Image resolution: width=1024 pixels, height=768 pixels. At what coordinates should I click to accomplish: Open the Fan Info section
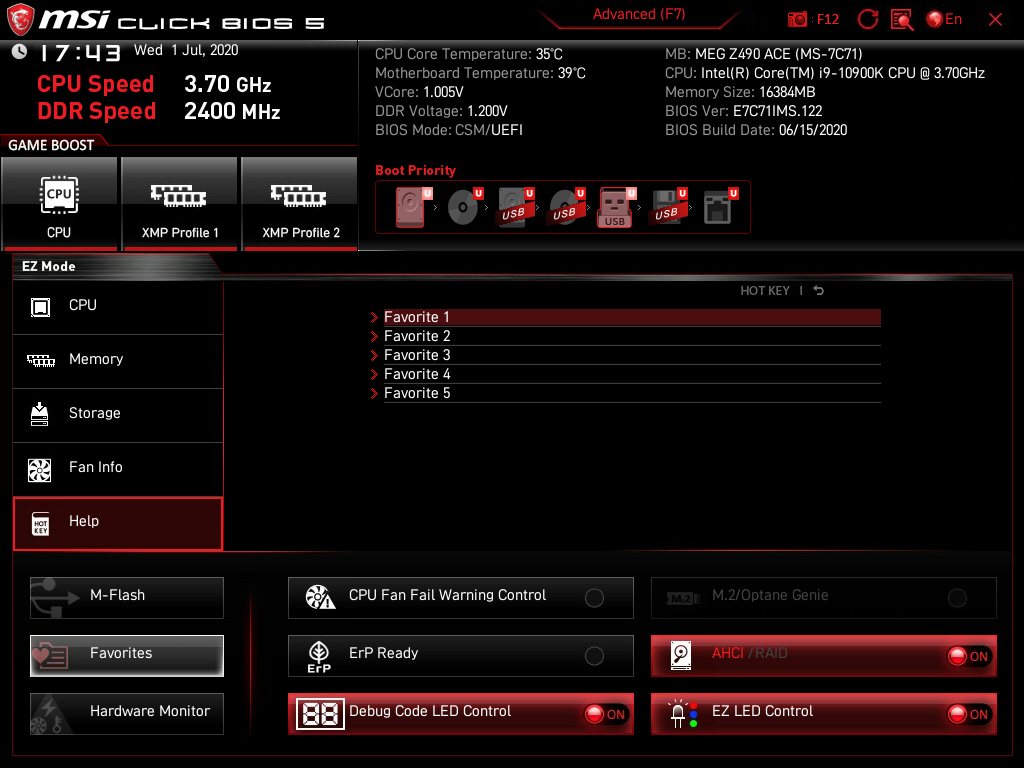click(x=118, y=470)
